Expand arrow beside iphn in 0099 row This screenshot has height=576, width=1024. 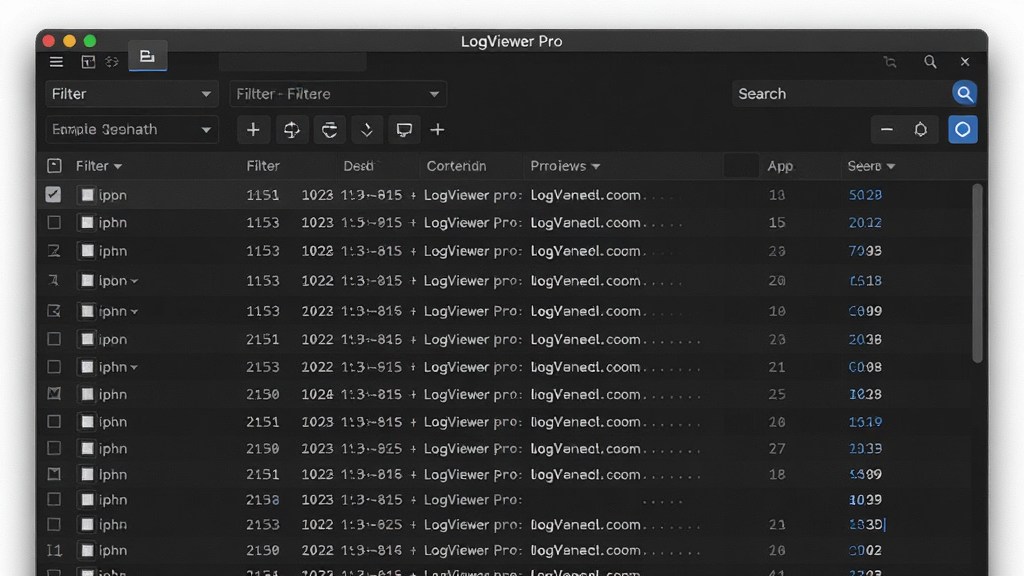(134, 312)
